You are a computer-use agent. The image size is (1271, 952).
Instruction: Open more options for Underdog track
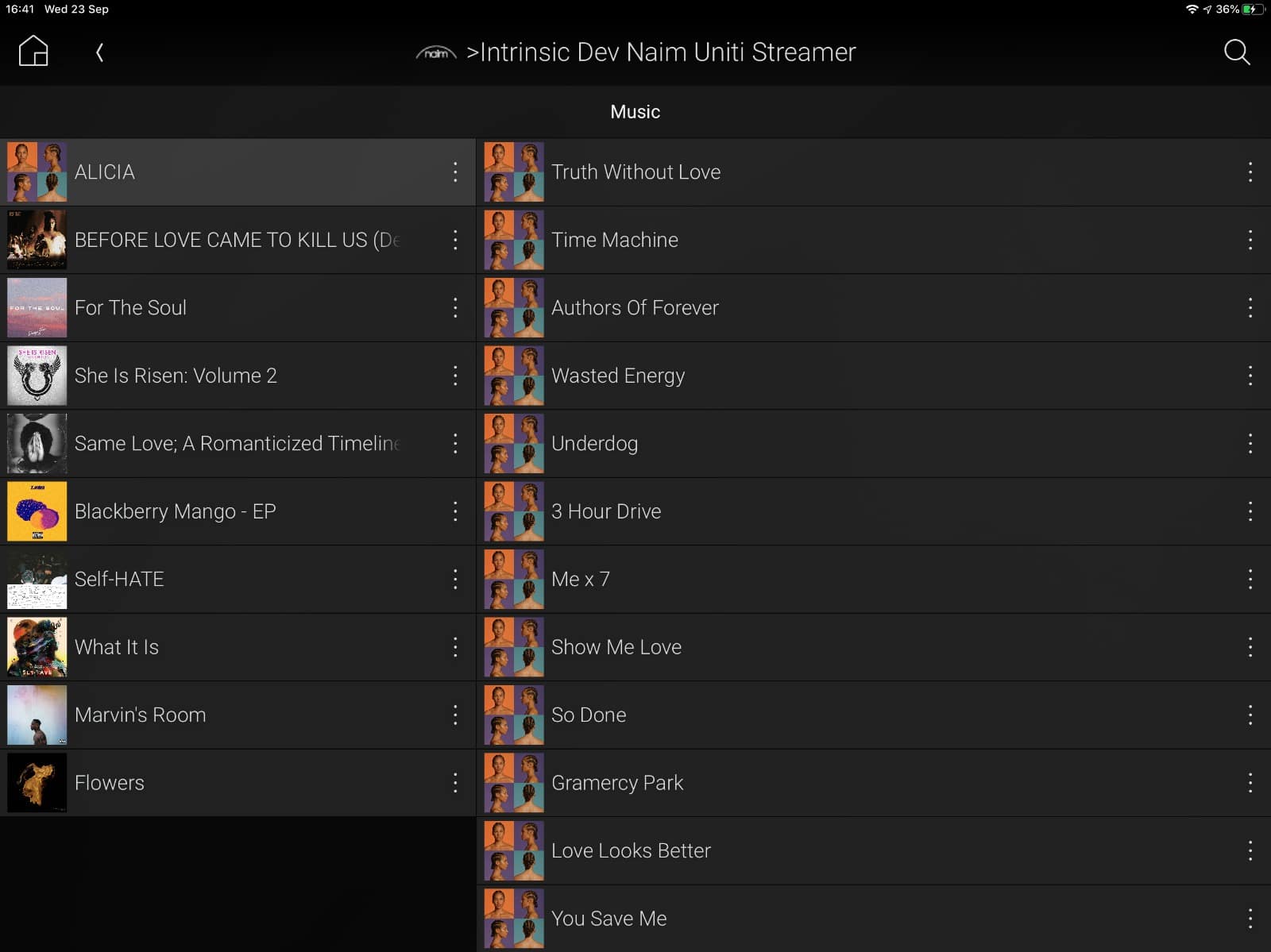pos(1250,444)
